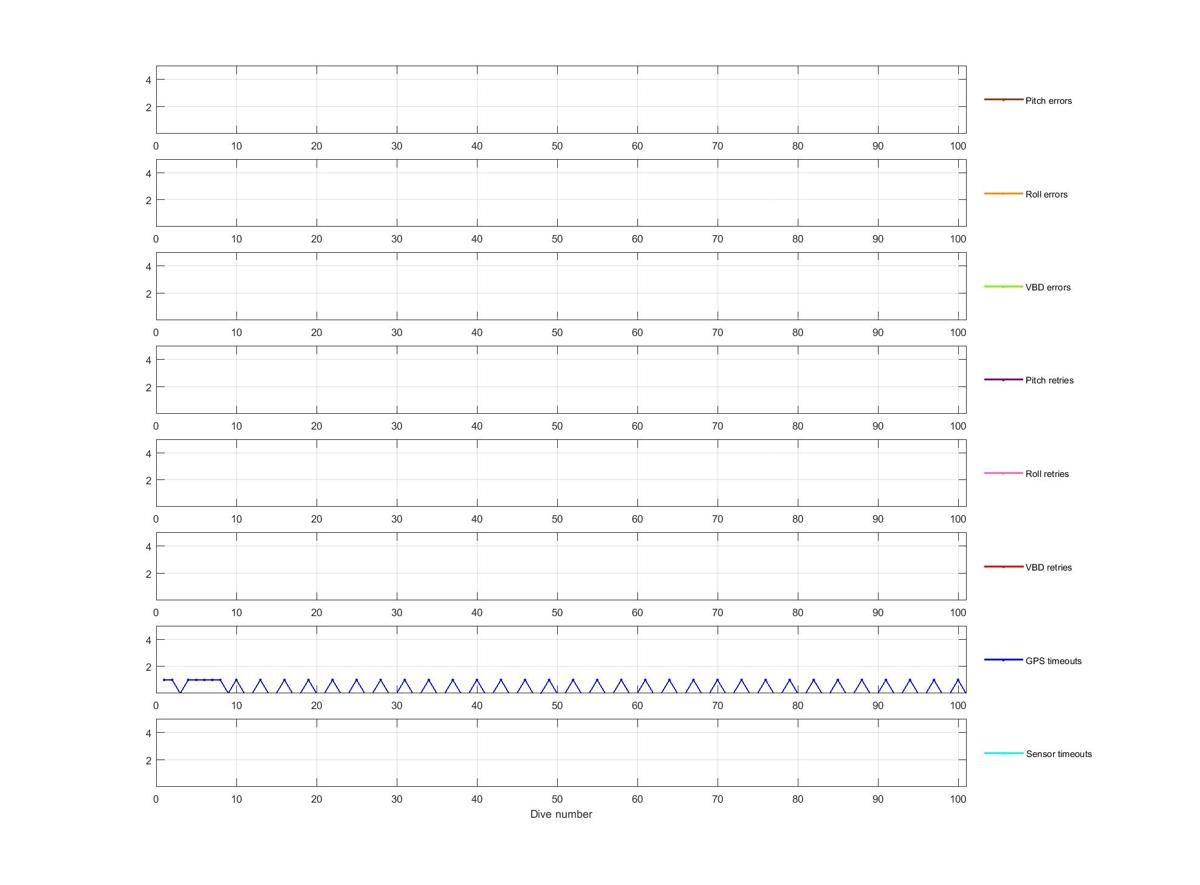Click the brown Pitch errors legend line
The height and width of the screenshot is (885, 1200).
click(1003, 100)
